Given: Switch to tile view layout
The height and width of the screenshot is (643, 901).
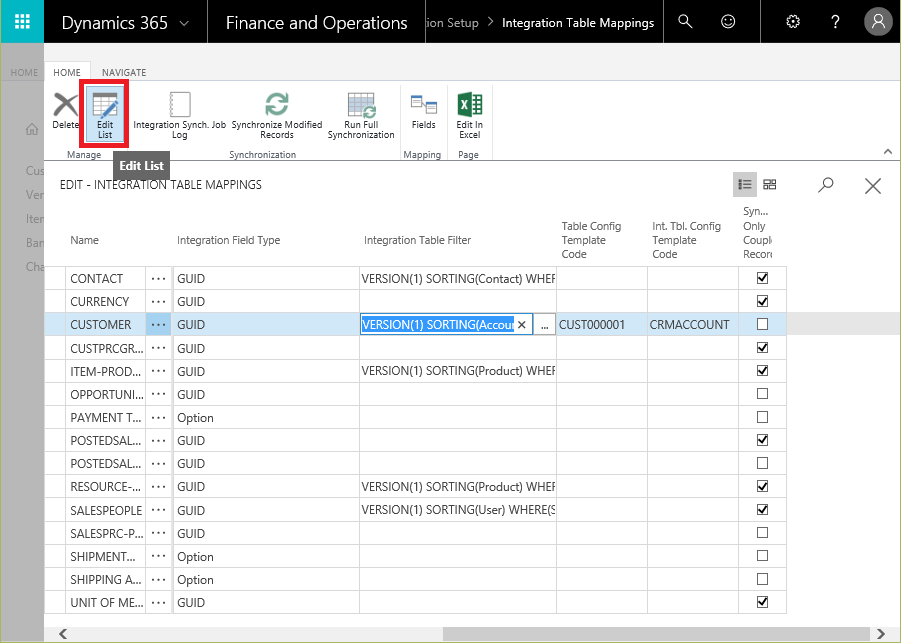Looking at the screenshot, I should pos(769,184).
